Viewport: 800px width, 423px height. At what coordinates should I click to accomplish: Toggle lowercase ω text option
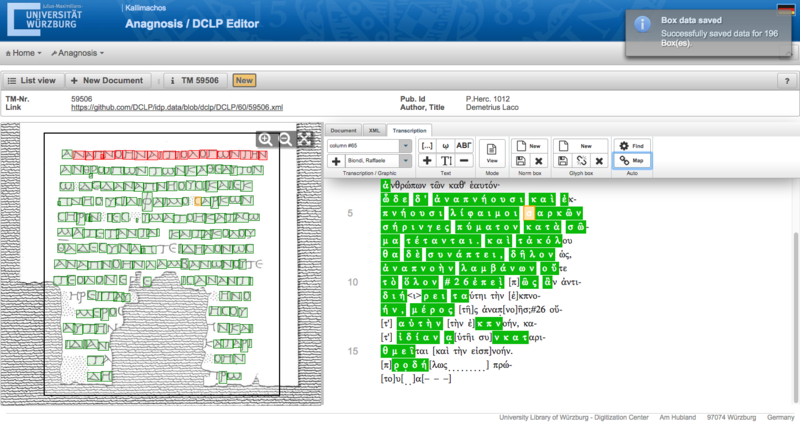[445, 146]
